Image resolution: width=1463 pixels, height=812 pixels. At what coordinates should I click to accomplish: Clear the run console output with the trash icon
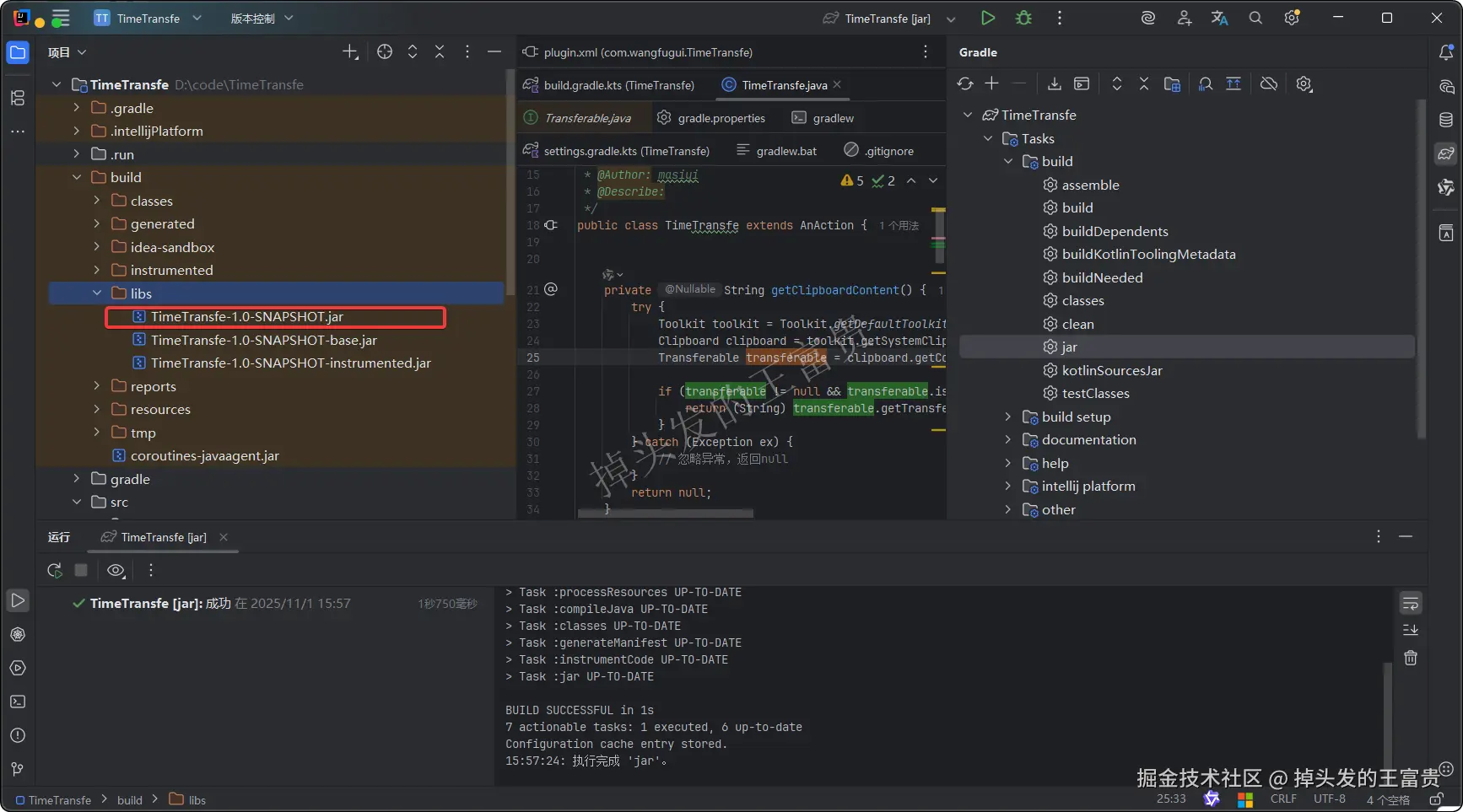pyautogui.click(x=1410, y=658)
